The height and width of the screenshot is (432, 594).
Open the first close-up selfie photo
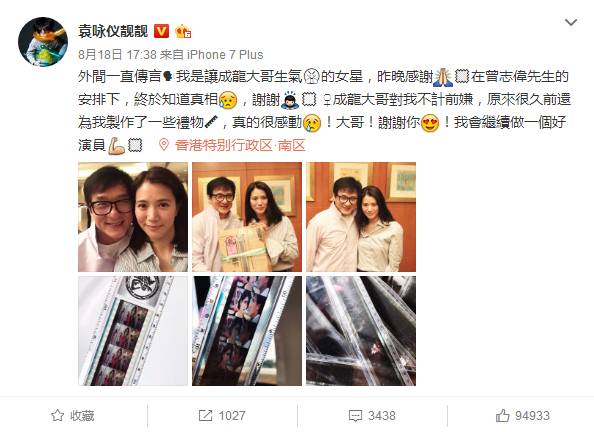tap(133, 217)
